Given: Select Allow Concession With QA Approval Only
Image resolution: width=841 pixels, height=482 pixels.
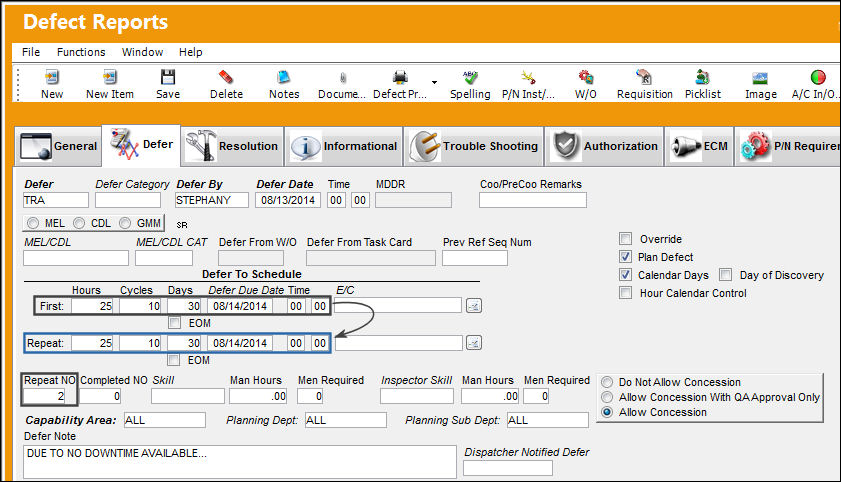Looking at the screenshot, I should (607, 397).
